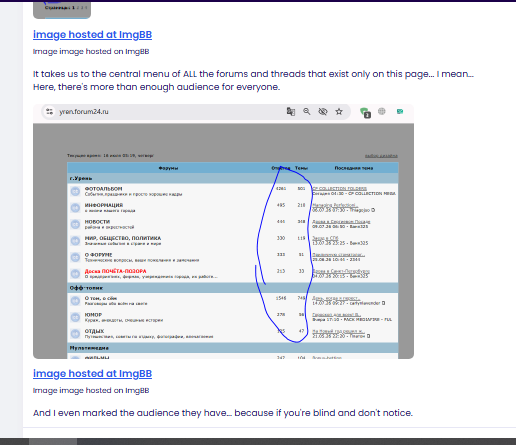The width and height of the screenshot is (516, 445).
Task: Click the paragraph starting 'It takes us to the central menu'
Action: (x=253, y=80)
